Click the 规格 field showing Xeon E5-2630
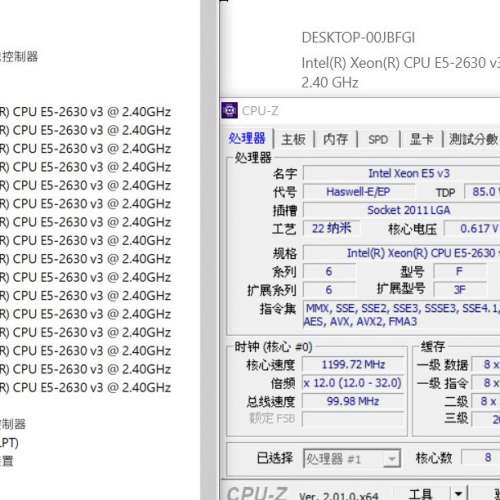 (x=402, y=253)
